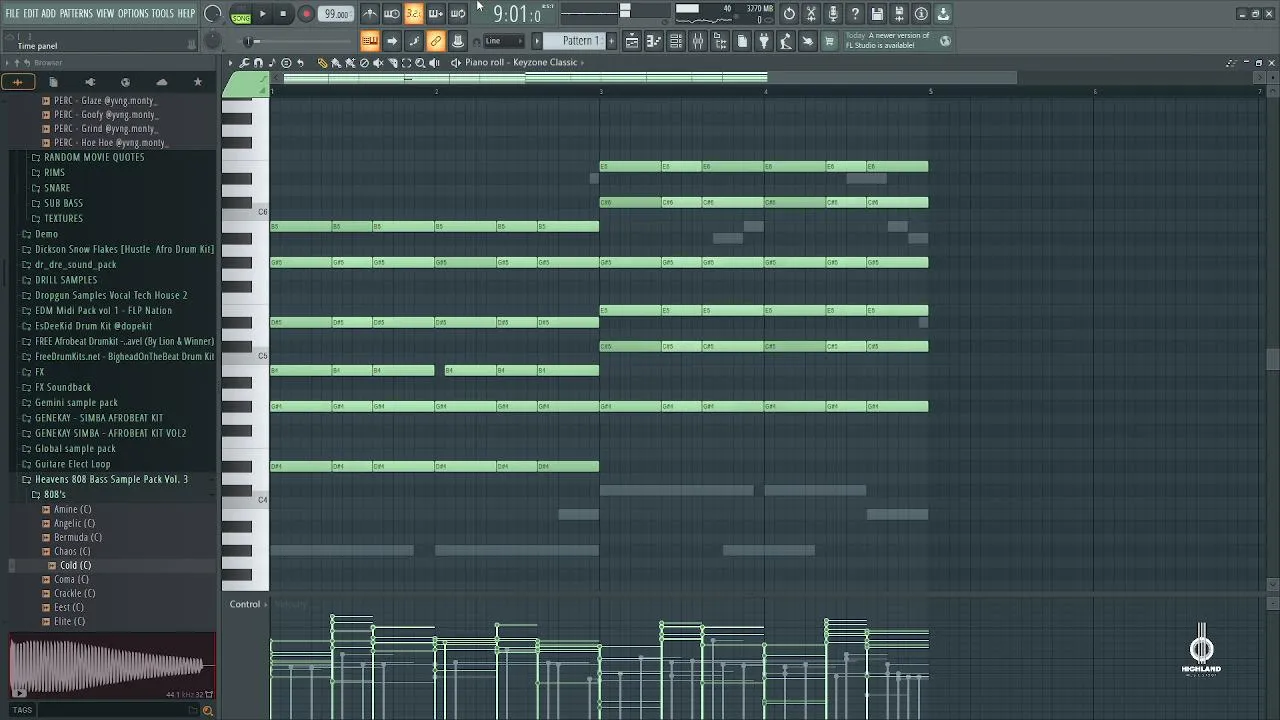Open the FILE menu
The height and width of the screenshot is (720, 1280).
coord(13,14)
